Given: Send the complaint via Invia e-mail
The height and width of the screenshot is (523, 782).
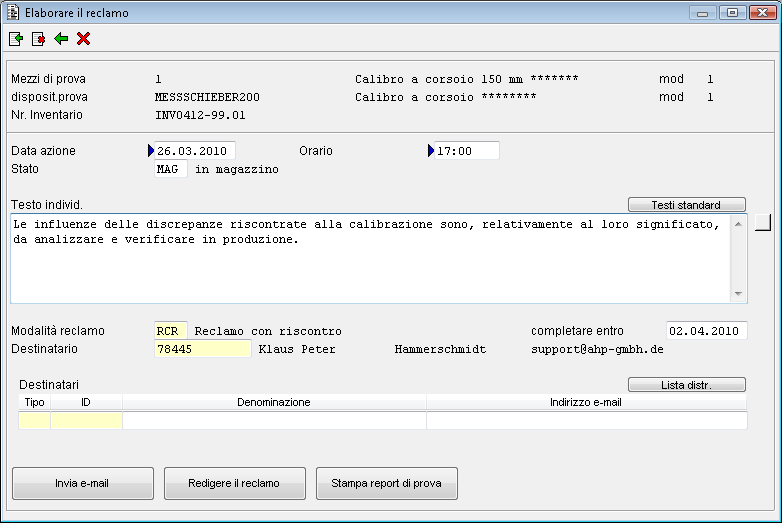Looking at the screenshot, I should pos(83,483).
